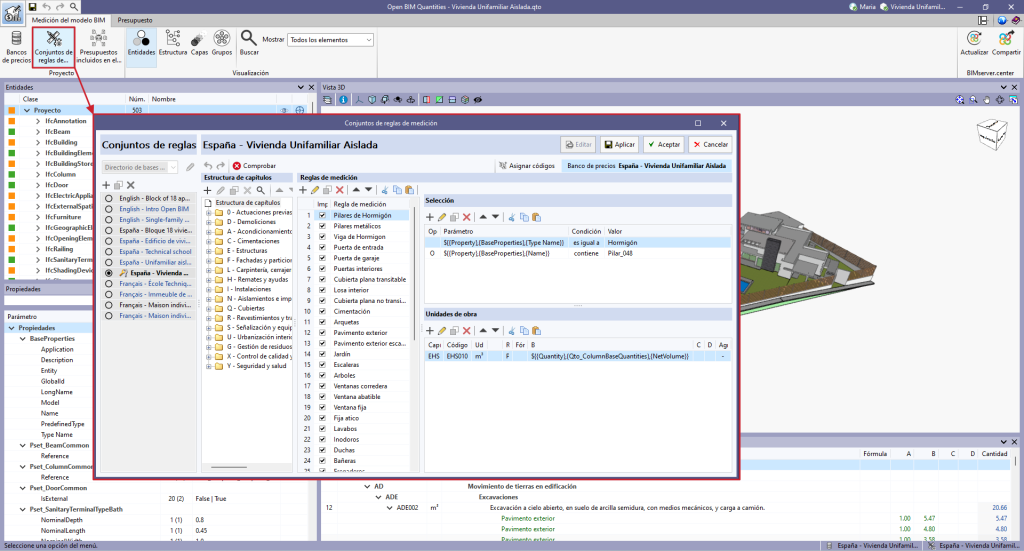Screen dimensions: 1024x551
Task: Open the Buscar search tool
Action: point(248,42)
